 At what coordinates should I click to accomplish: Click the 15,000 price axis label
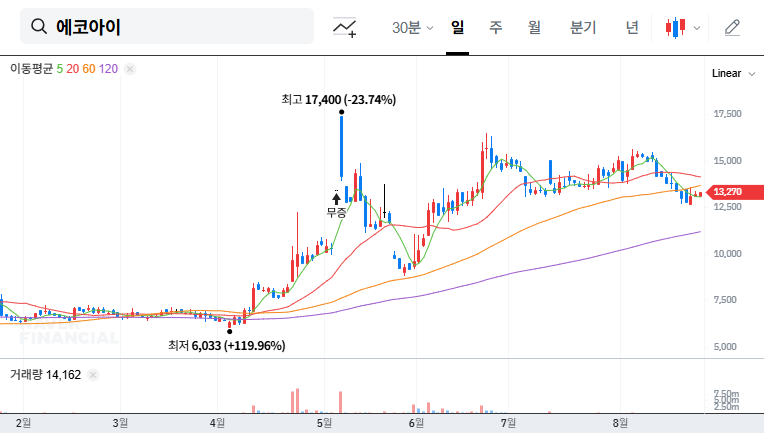coord(727,160)
